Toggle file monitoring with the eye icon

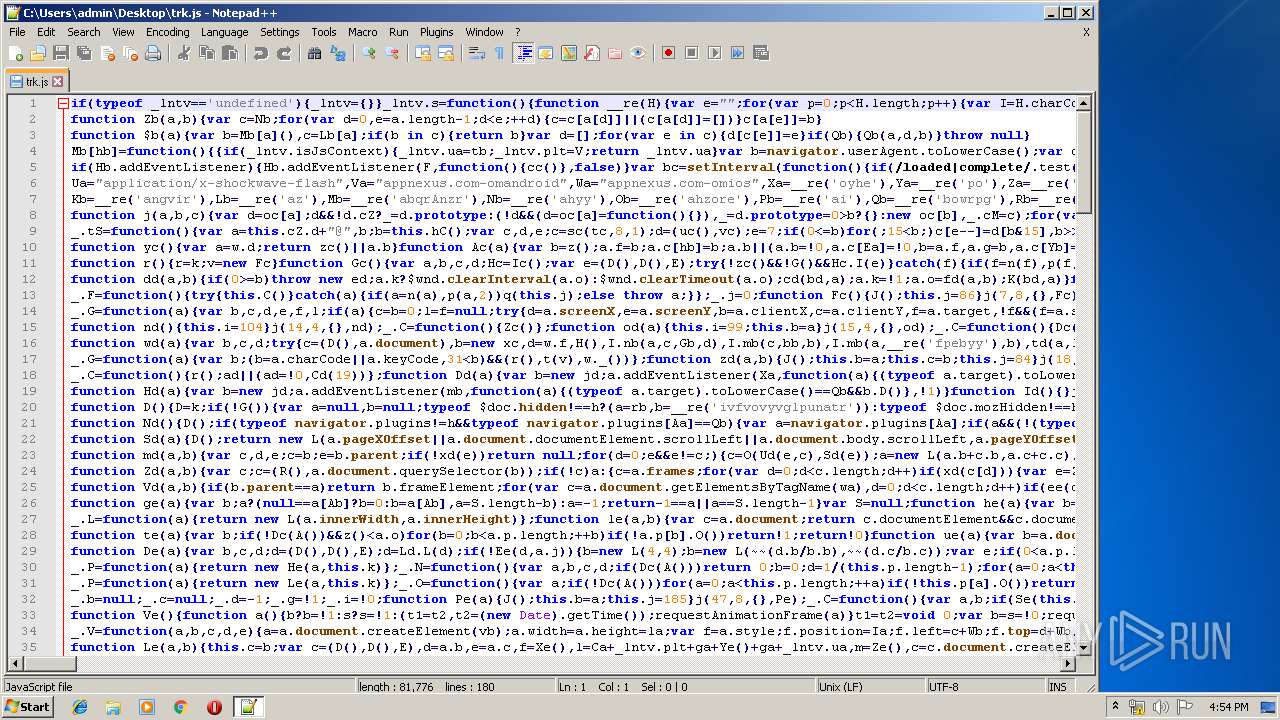pos(638,53)
